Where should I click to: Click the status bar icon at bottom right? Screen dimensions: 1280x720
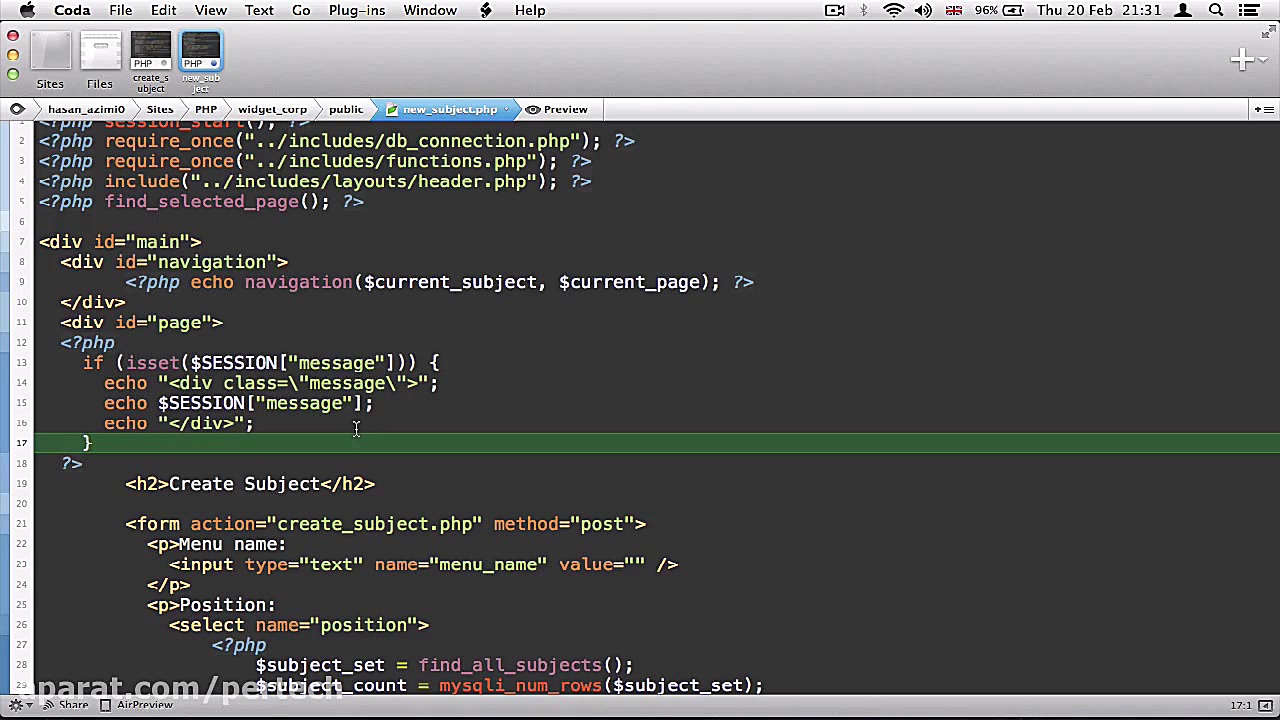(x=1267, y=705)
